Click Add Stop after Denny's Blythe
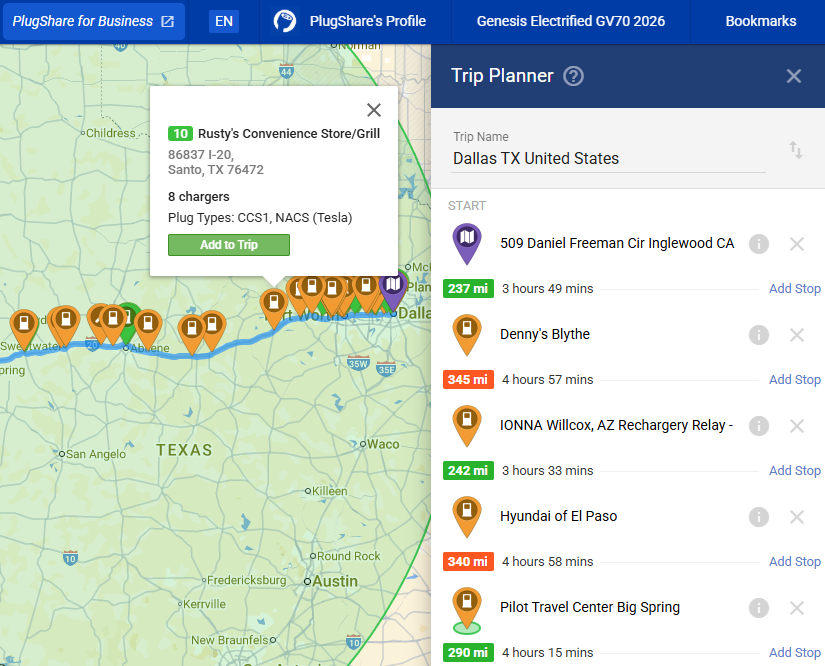 click(794, 380)
